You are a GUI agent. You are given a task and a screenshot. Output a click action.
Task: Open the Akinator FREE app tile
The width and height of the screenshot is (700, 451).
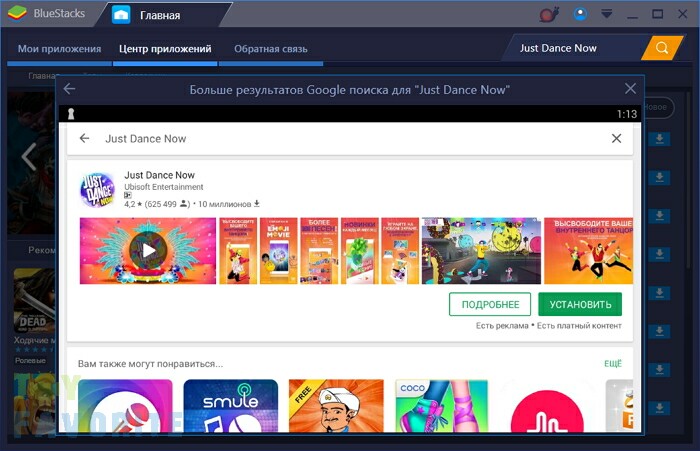336,405
